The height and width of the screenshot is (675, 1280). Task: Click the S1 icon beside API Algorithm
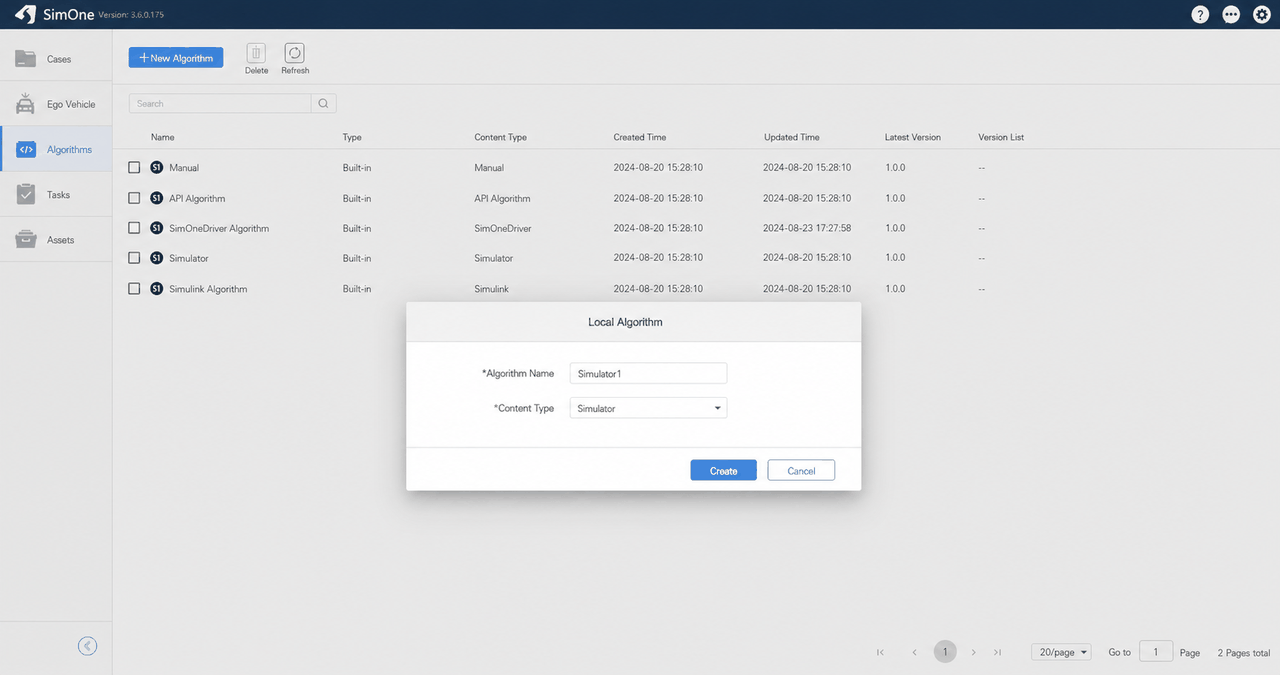(156, 198)
